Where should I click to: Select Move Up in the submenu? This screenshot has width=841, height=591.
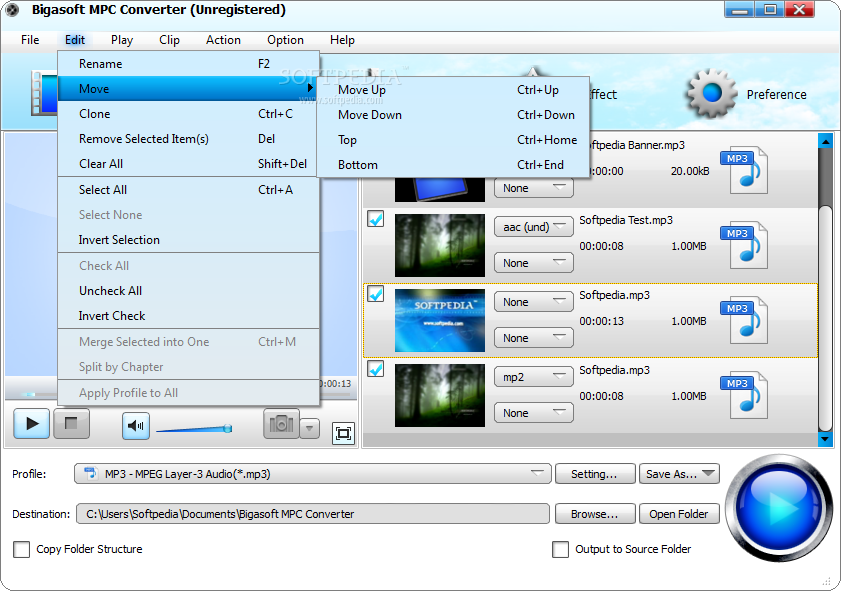[x=453, y=90]
